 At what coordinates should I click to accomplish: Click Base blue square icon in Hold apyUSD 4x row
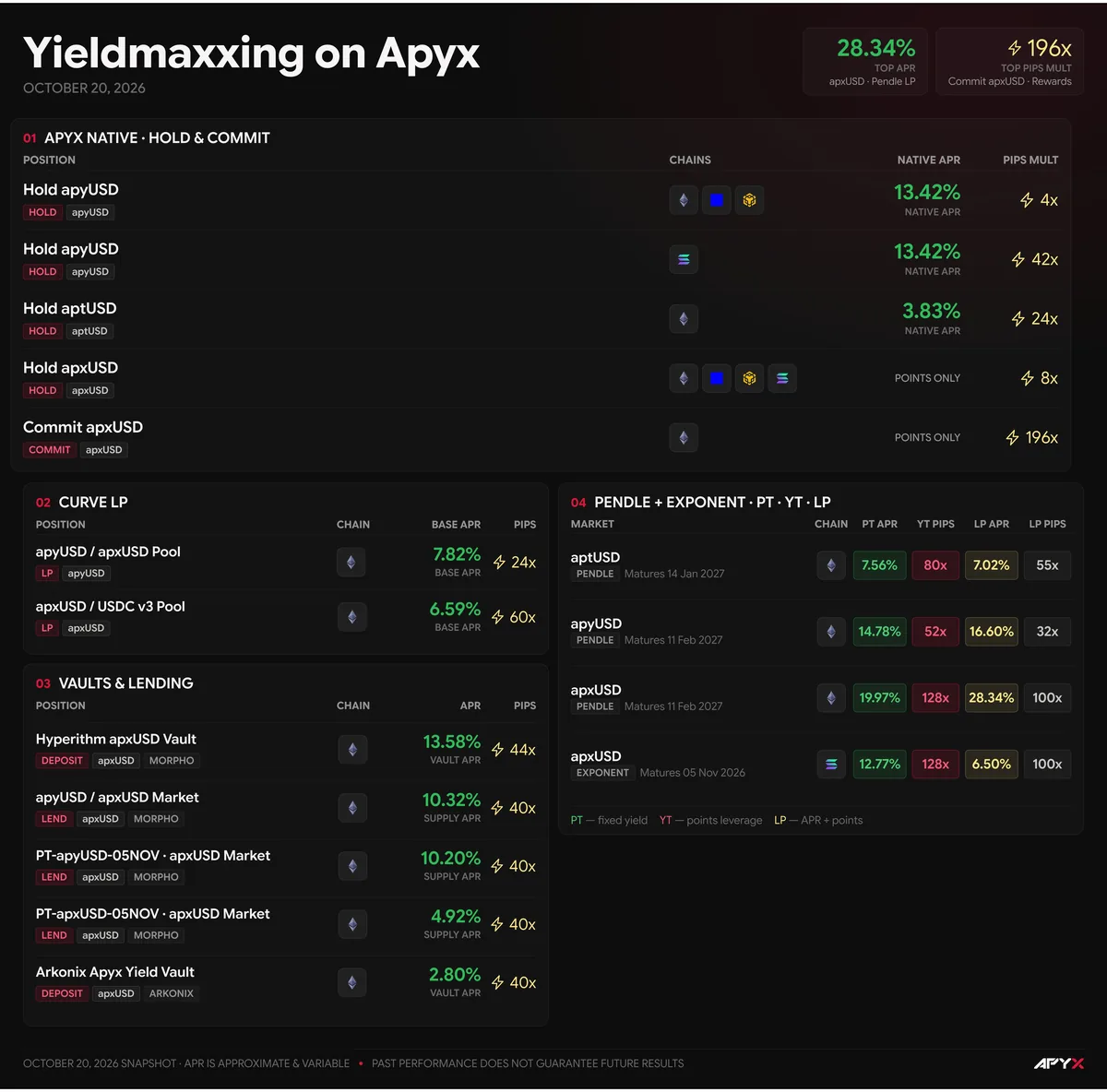717,200
